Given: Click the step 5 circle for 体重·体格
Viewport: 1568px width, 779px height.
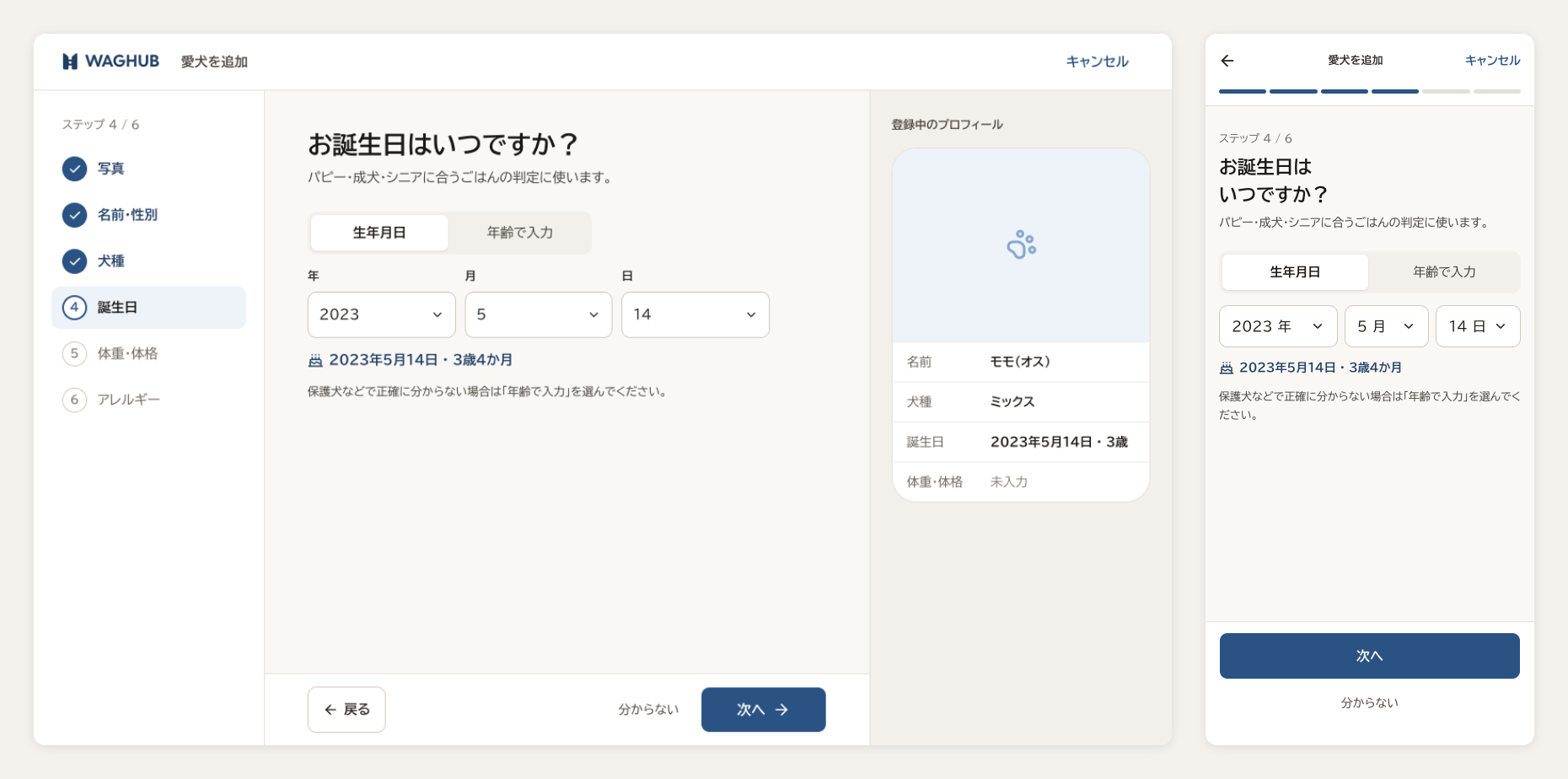Looking at the screenshot, I should (x=74, y=353).
